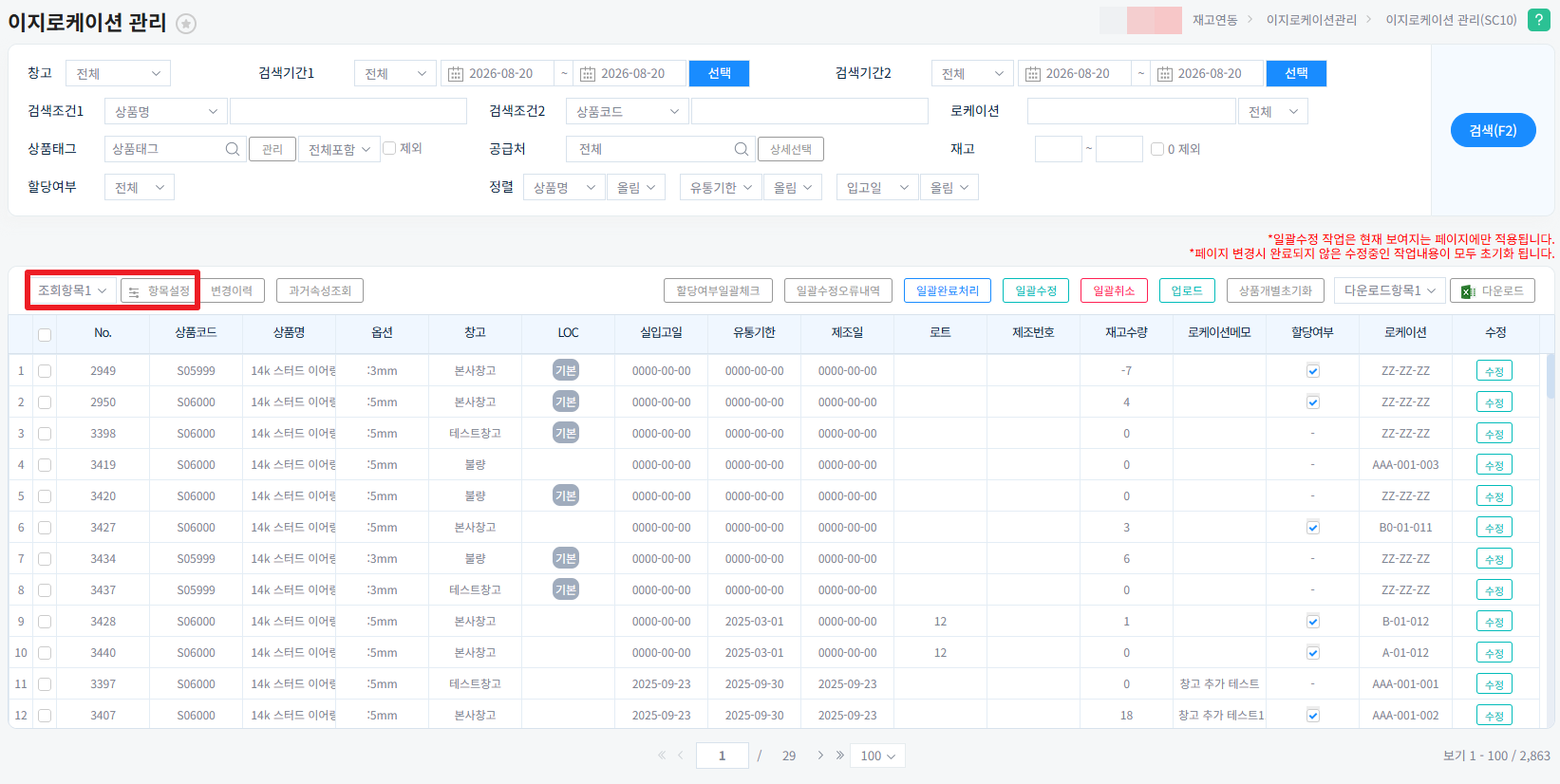Click the 업로드 button

click(x=1187, y=290)
